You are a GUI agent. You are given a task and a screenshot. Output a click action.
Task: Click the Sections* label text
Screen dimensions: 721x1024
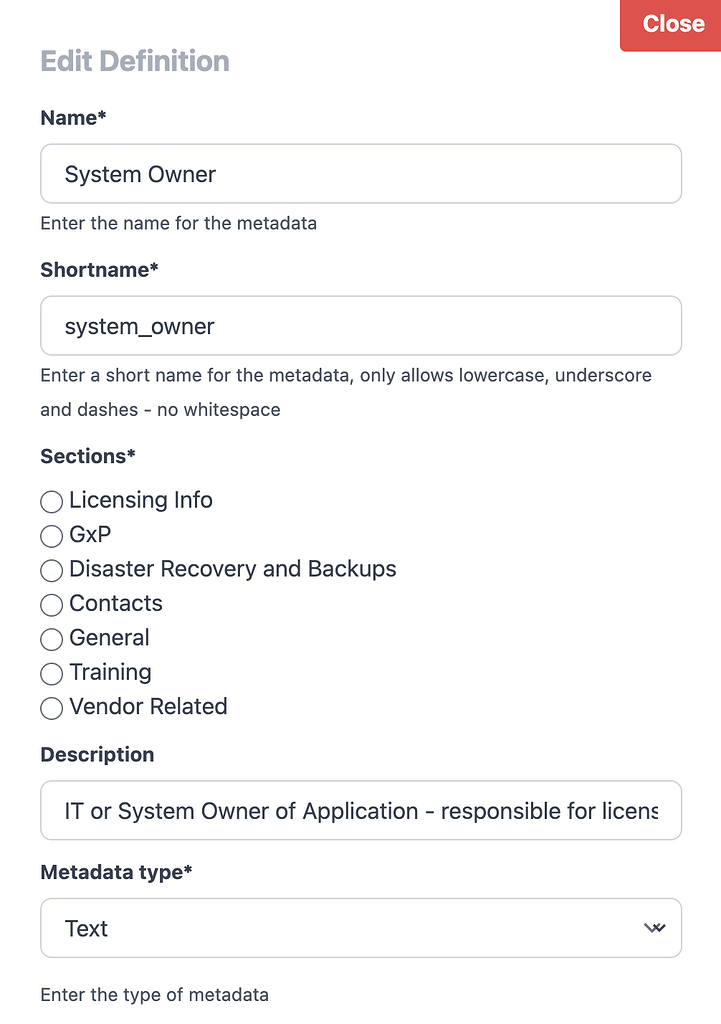(x=88, y=456)
